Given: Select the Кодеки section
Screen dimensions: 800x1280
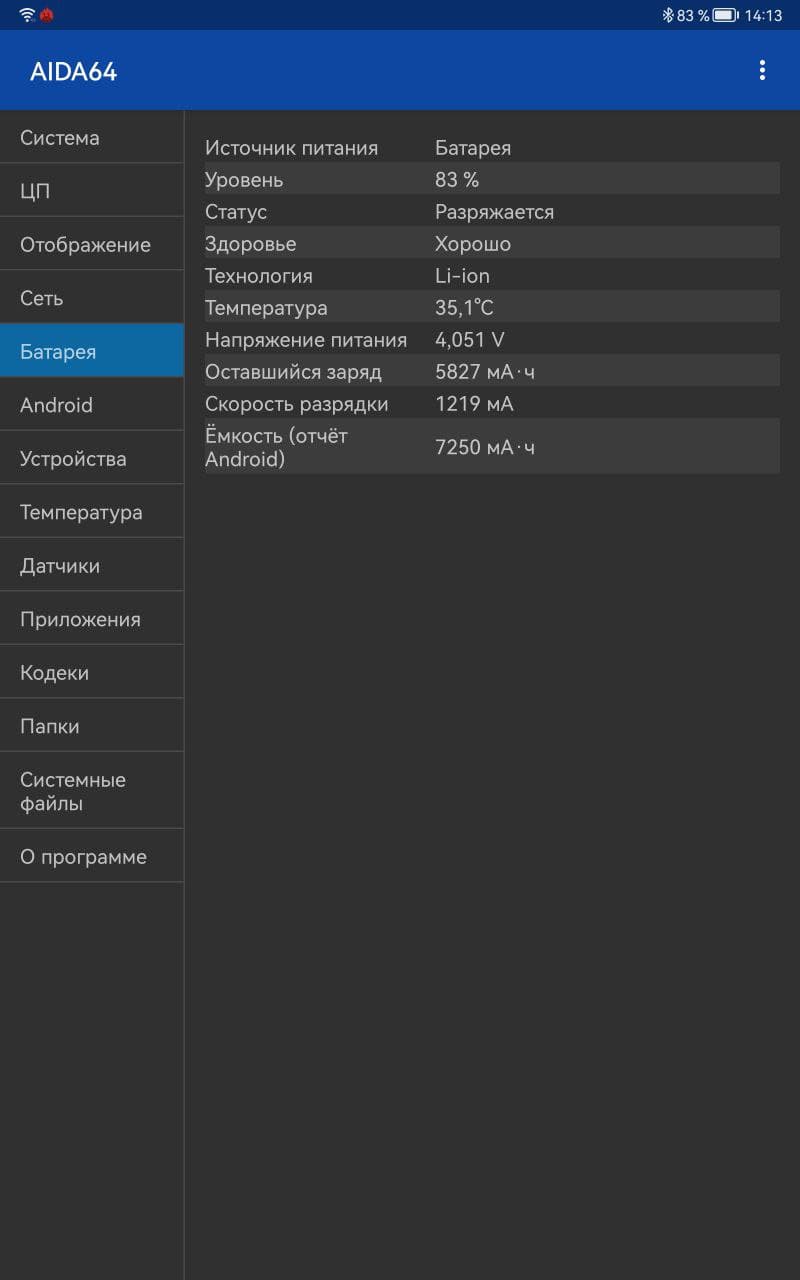Looking at the screenshot, I should [92, 673].
